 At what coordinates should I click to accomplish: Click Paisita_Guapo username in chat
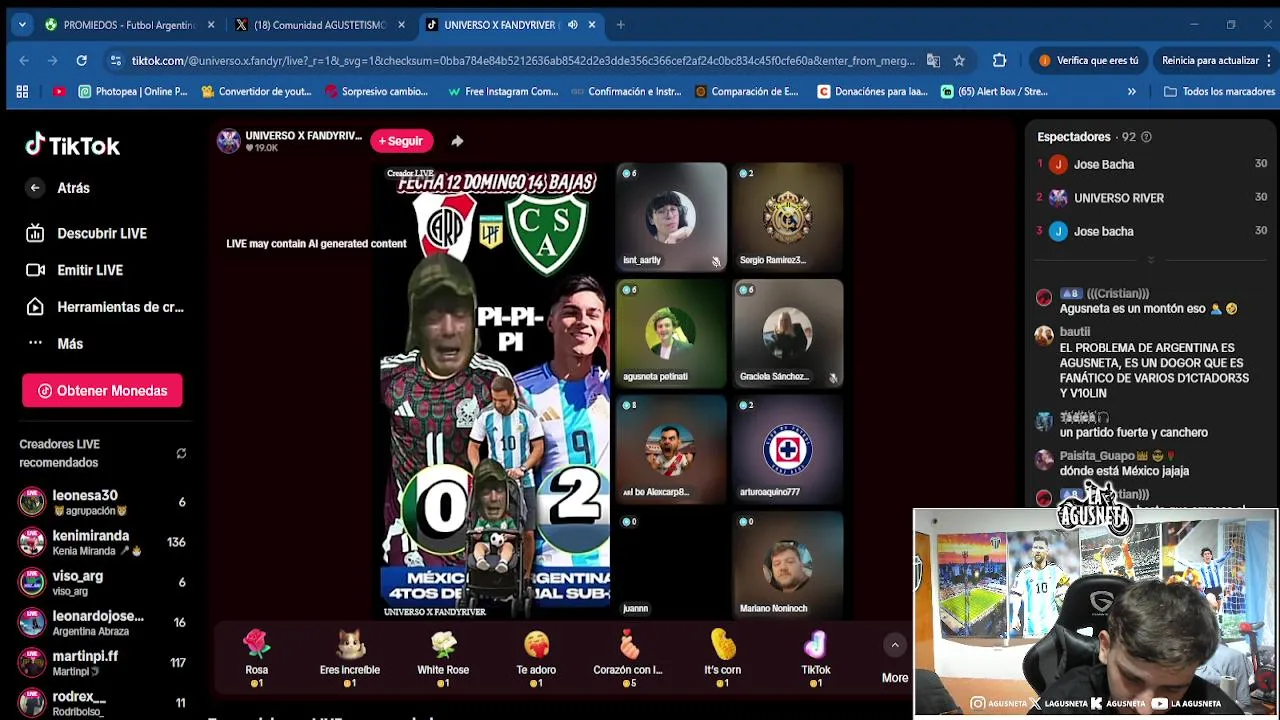point(1097,455)
